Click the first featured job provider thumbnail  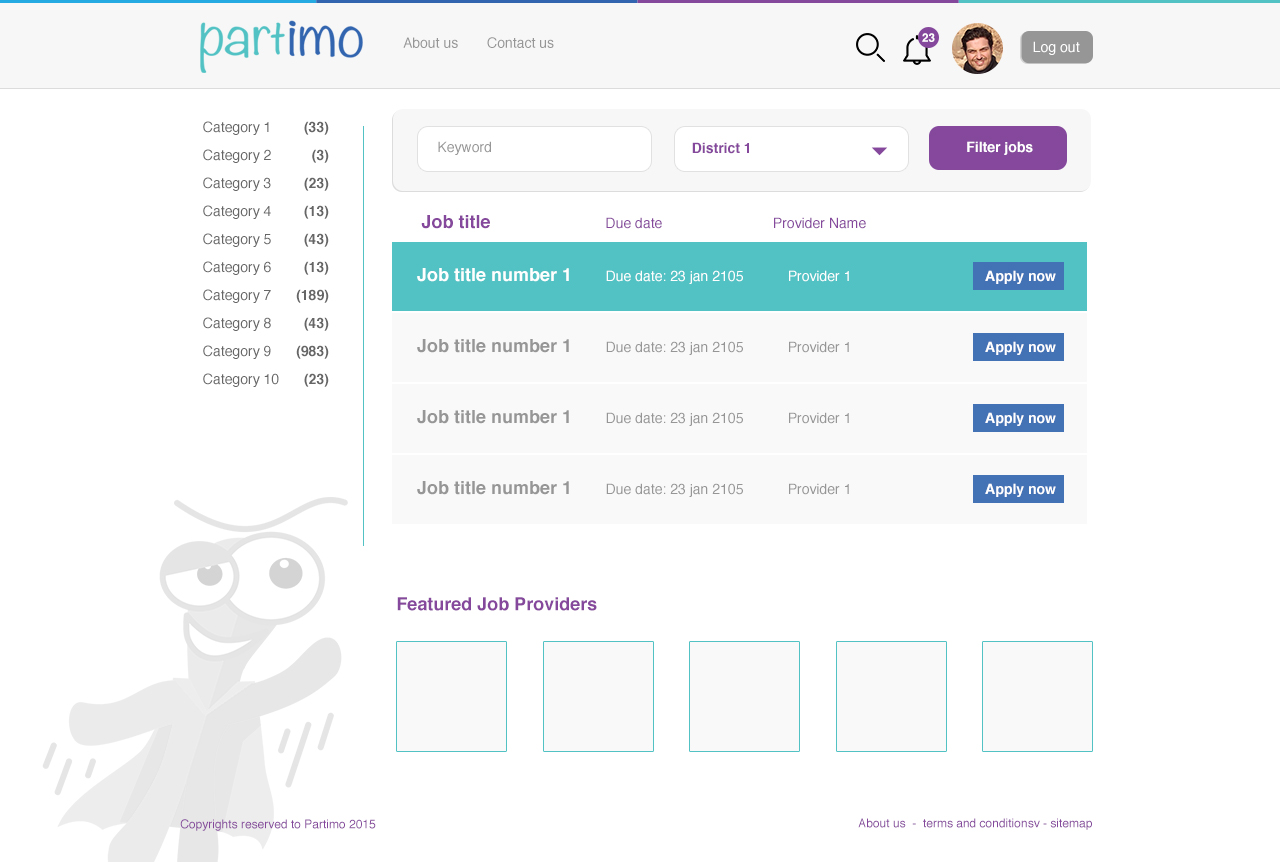coord(451,696)
